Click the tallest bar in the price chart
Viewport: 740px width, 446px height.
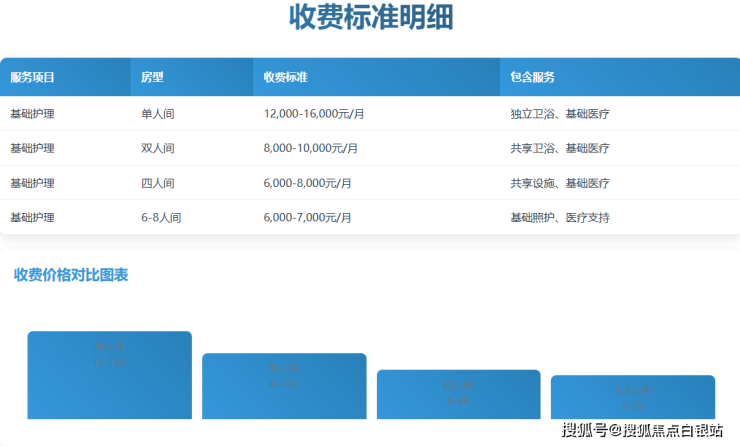pyautogui.click(x=109, y=375)
